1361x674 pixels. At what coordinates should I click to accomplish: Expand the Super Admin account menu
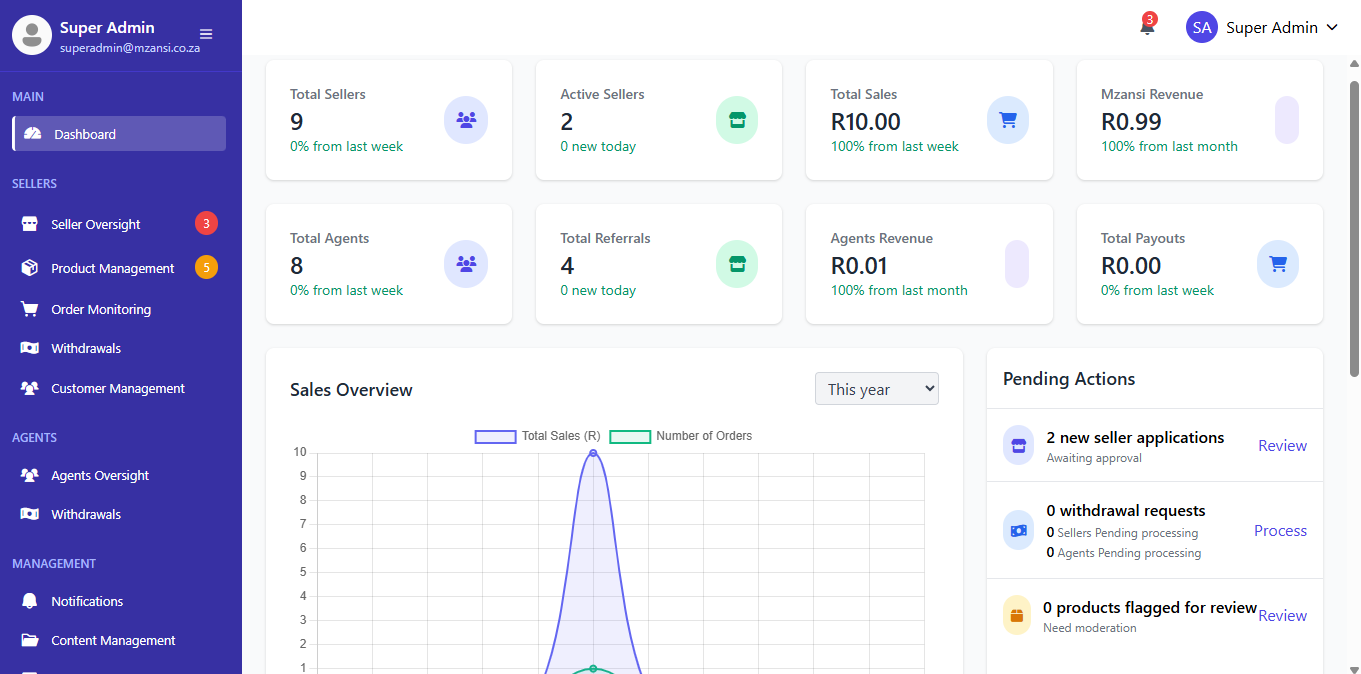pyautogui.click(x=1262, y=28)
